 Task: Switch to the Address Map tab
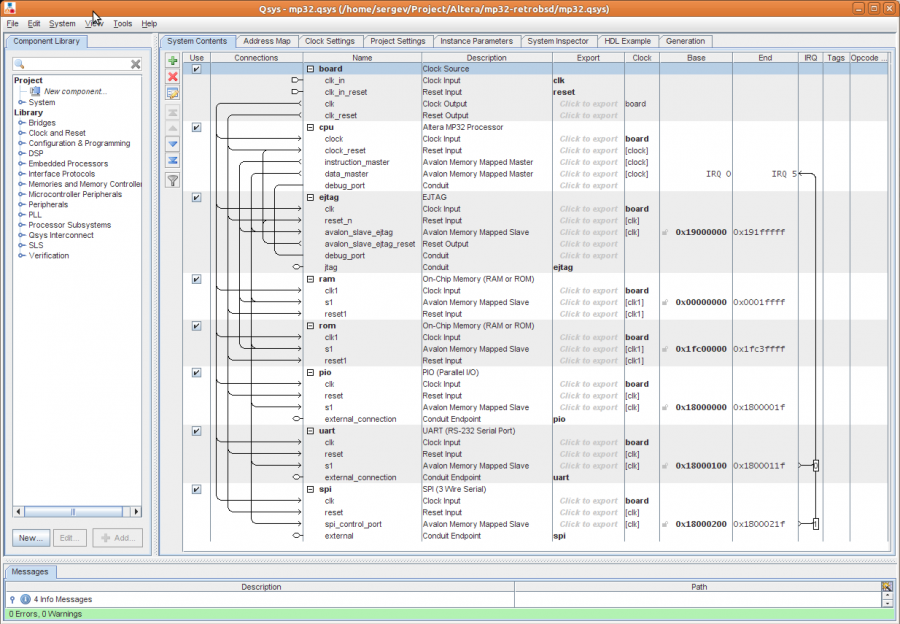click(x=267, y=42)
